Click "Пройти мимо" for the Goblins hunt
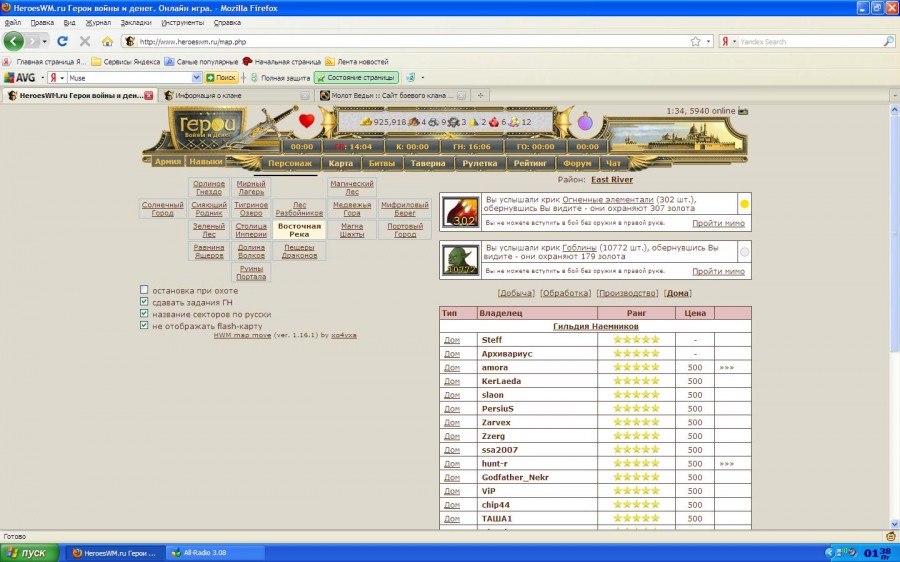900x562 pixels. (718, 271)
